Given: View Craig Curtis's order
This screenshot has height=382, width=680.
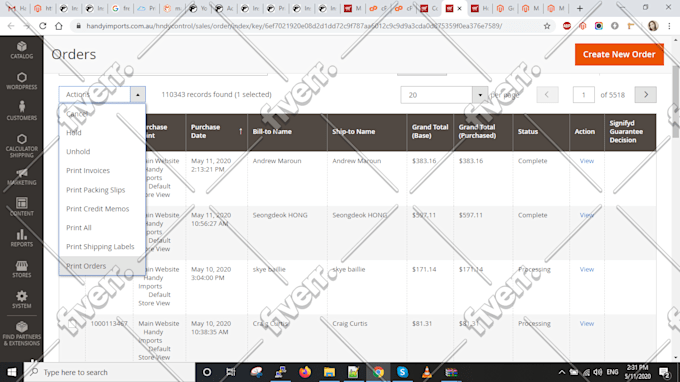Looking at the screenshot, I should pos(586,323).
